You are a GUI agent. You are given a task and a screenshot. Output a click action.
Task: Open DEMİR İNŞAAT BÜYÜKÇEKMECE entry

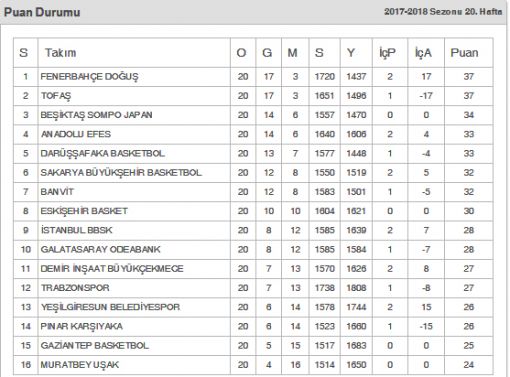tap(112, 269)
